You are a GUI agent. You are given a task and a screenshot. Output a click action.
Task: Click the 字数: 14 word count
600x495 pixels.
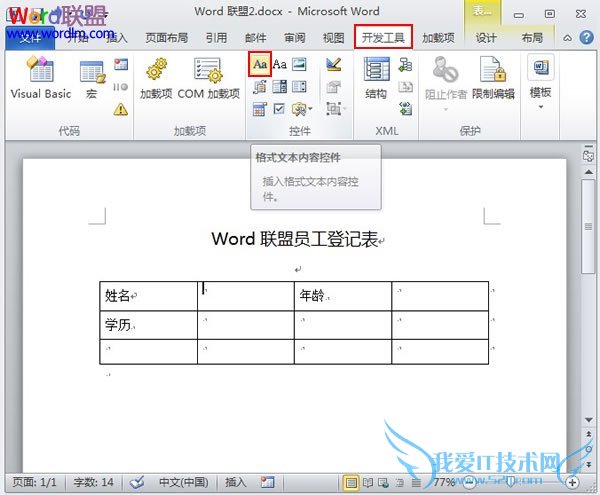click(93, 482)
